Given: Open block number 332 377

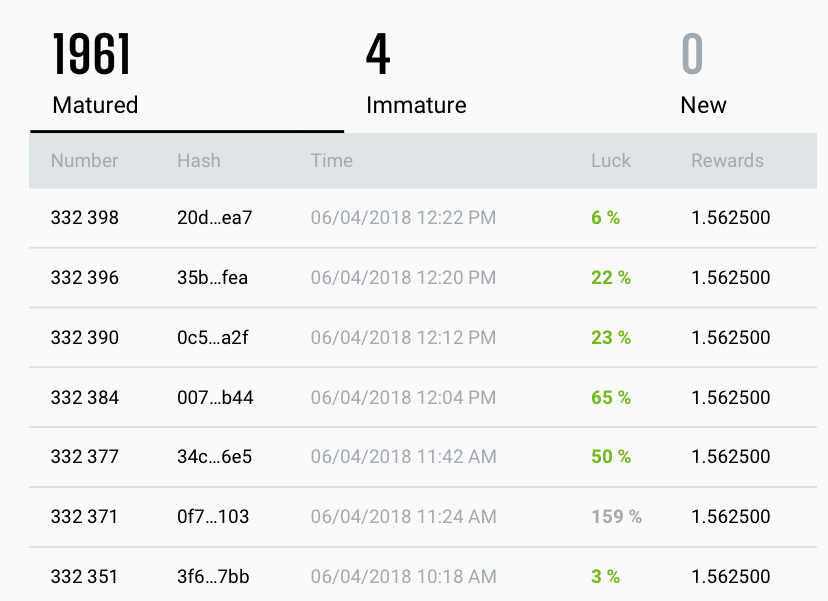Looking at the screenshot, I should [85, 457].
